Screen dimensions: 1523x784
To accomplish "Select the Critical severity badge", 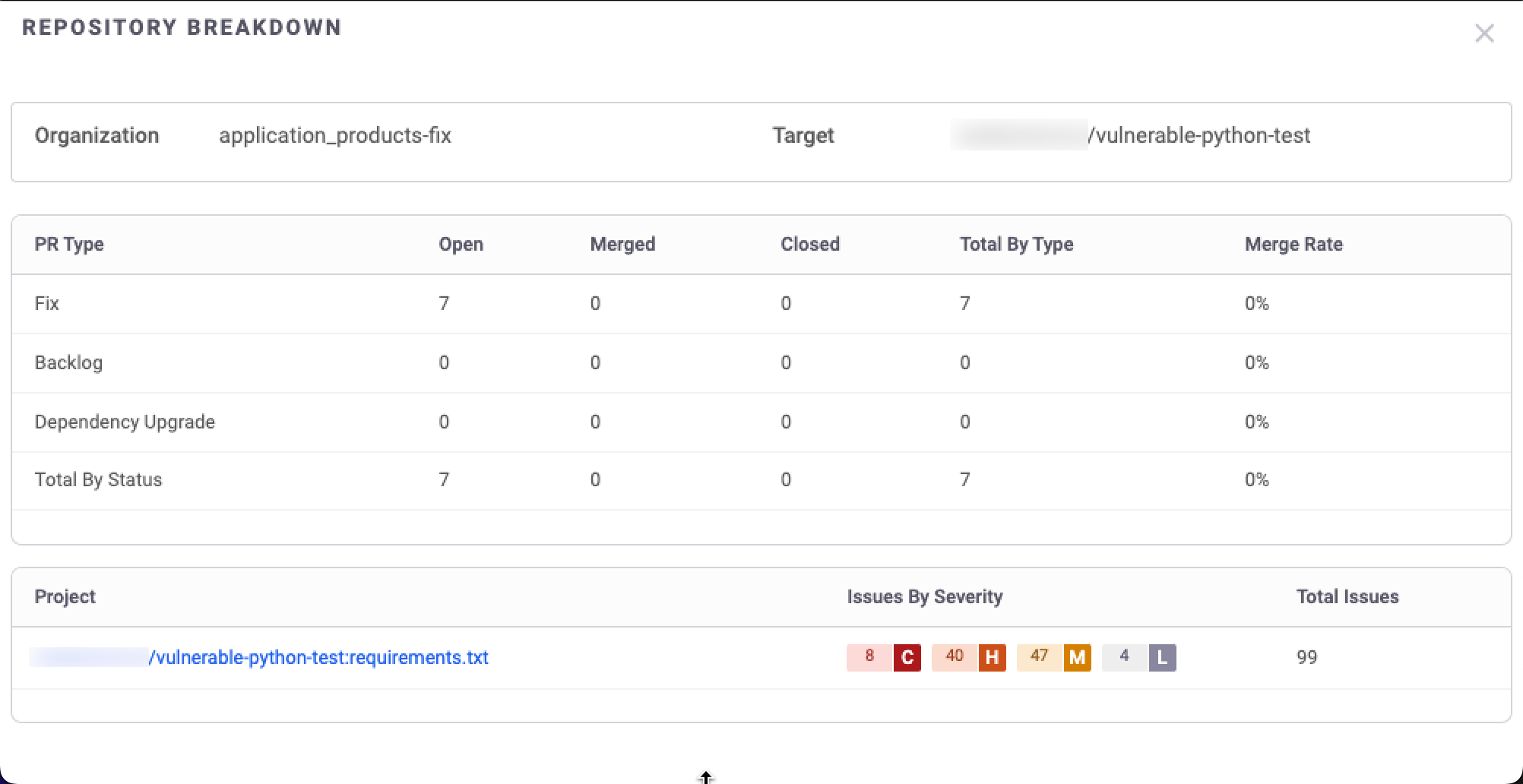I will 906,657.
